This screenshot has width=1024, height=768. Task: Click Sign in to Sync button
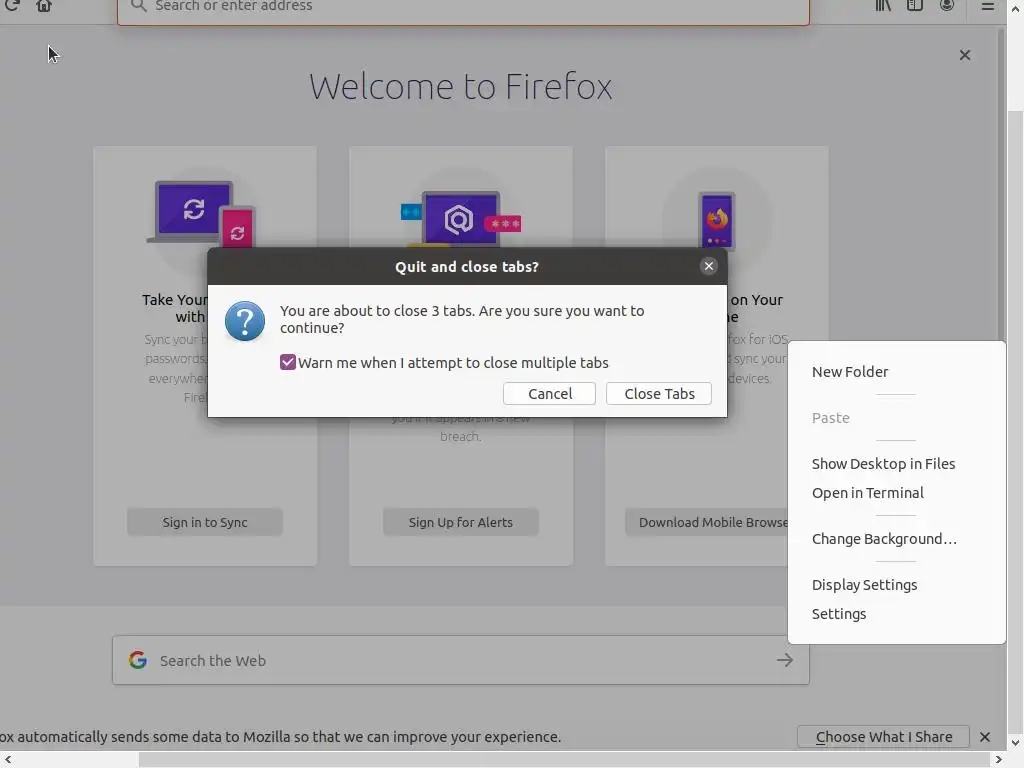[x=205, y=522]
